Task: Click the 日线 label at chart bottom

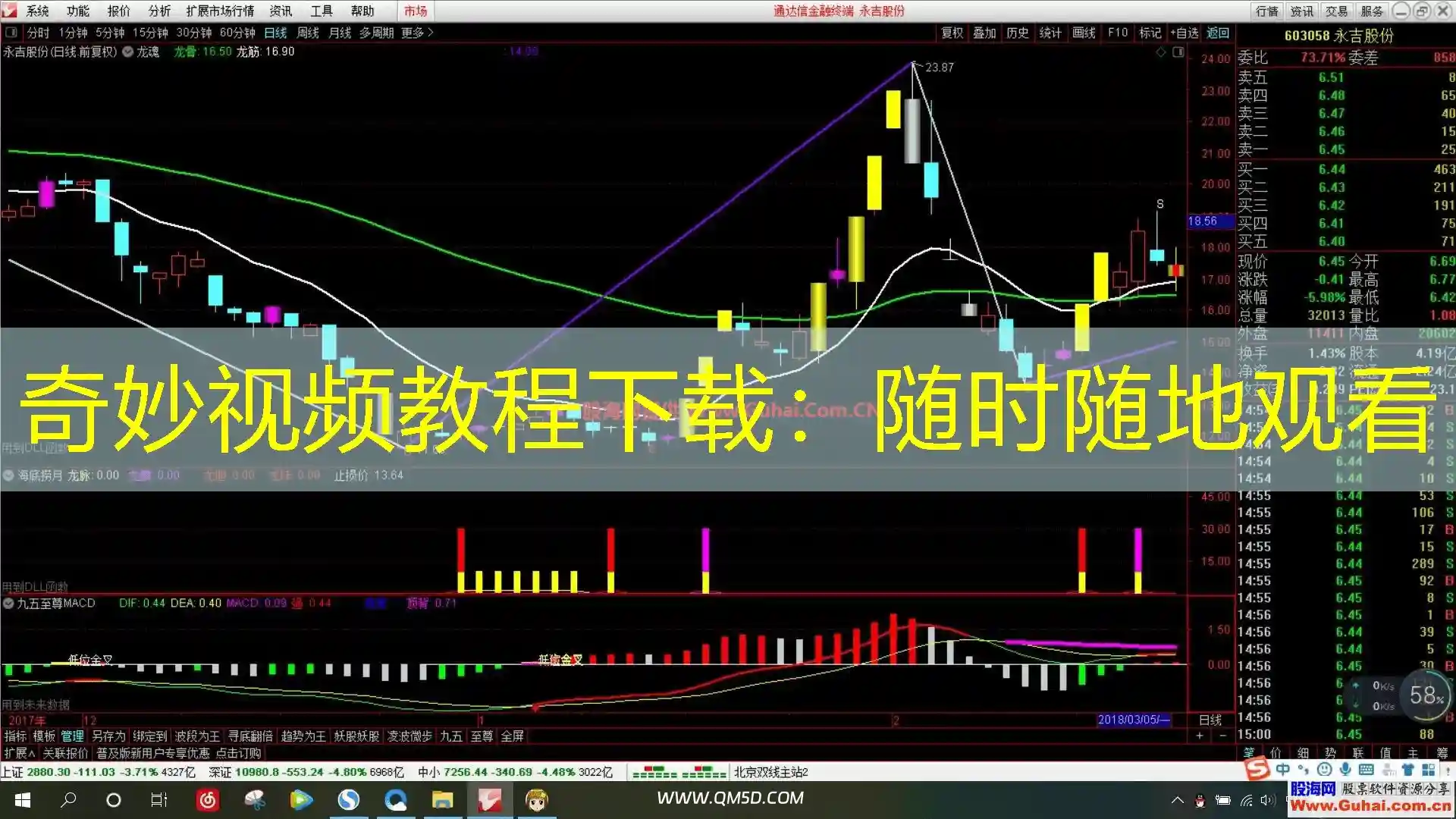Action: tap(1210, 720)
